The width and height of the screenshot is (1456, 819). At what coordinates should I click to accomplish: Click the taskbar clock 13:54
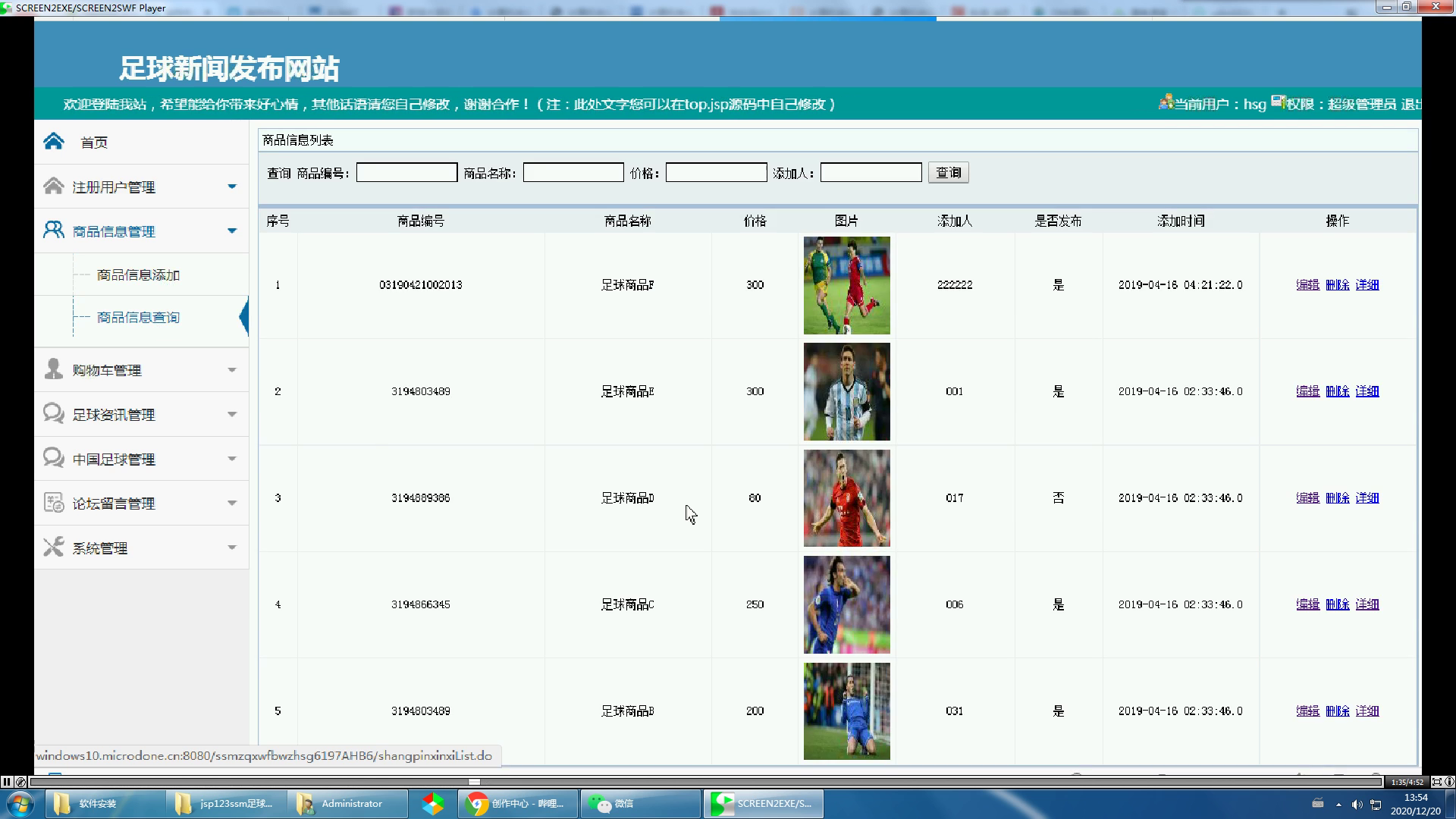[x=1415, y=798]
